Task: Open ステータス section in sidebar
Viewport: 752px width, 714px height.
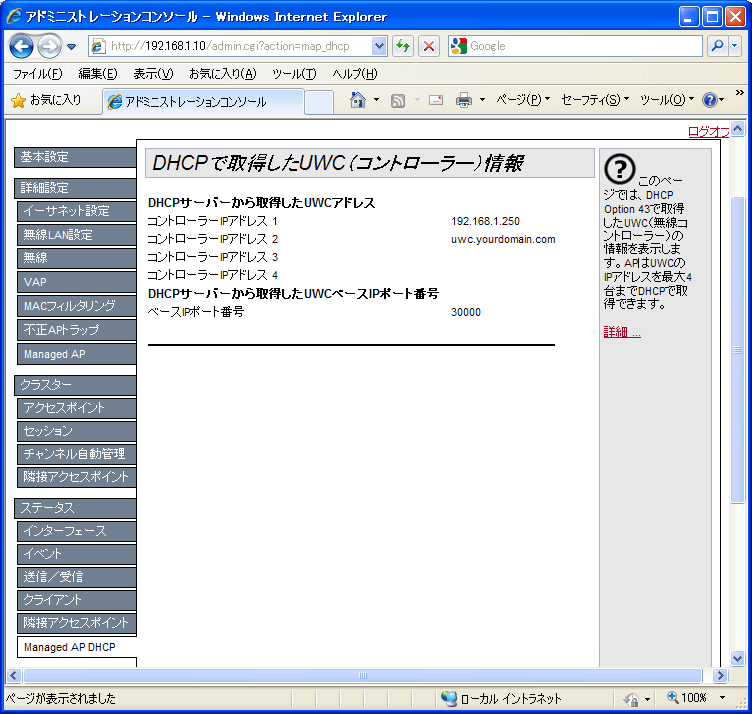Action: (75, 508)
